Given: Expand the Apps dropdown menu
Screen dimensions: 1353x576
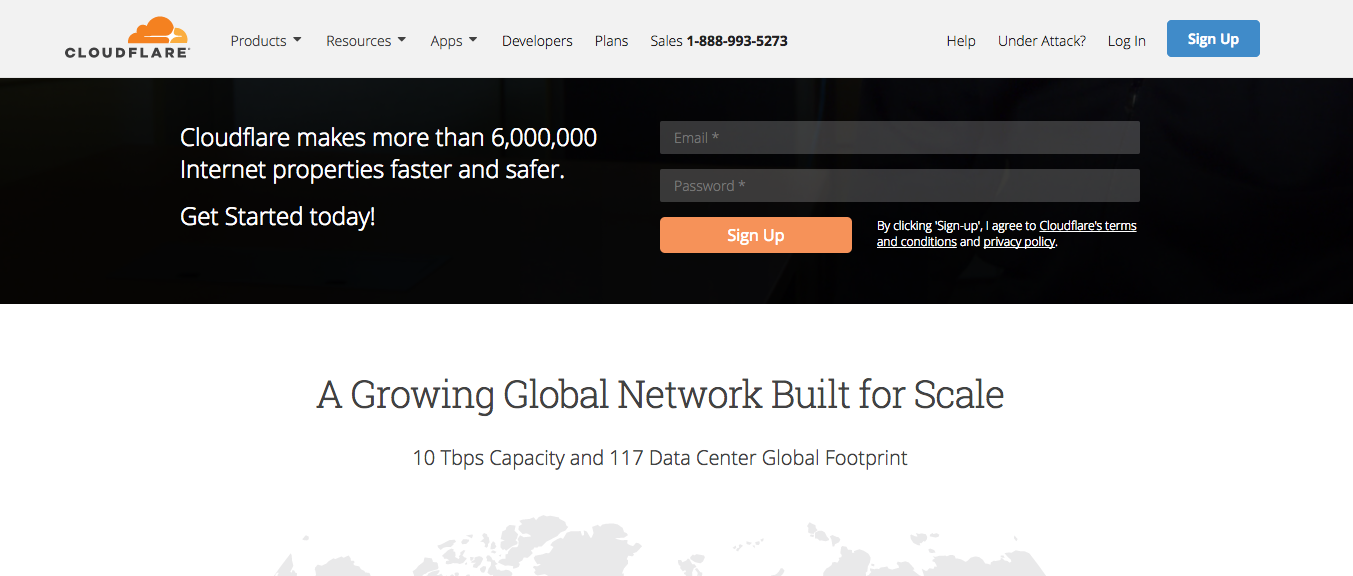Looking at the screenshot, I should [454, 41].
